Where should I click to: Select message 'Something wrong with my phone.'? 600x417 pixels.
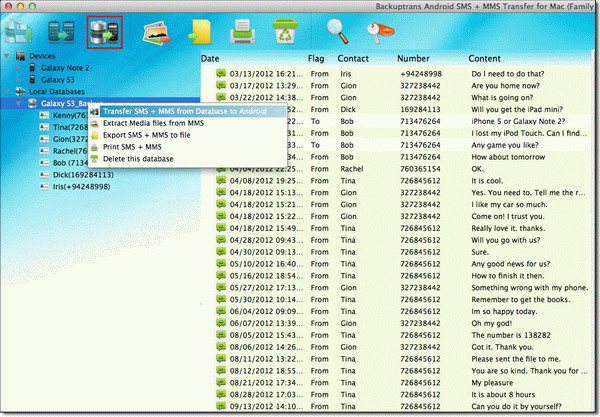(x=530, y=287)
